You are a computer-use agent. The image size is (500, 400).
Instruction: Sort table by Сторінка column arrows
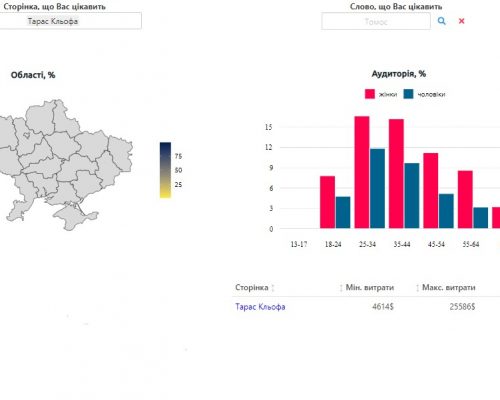[273, 288]
